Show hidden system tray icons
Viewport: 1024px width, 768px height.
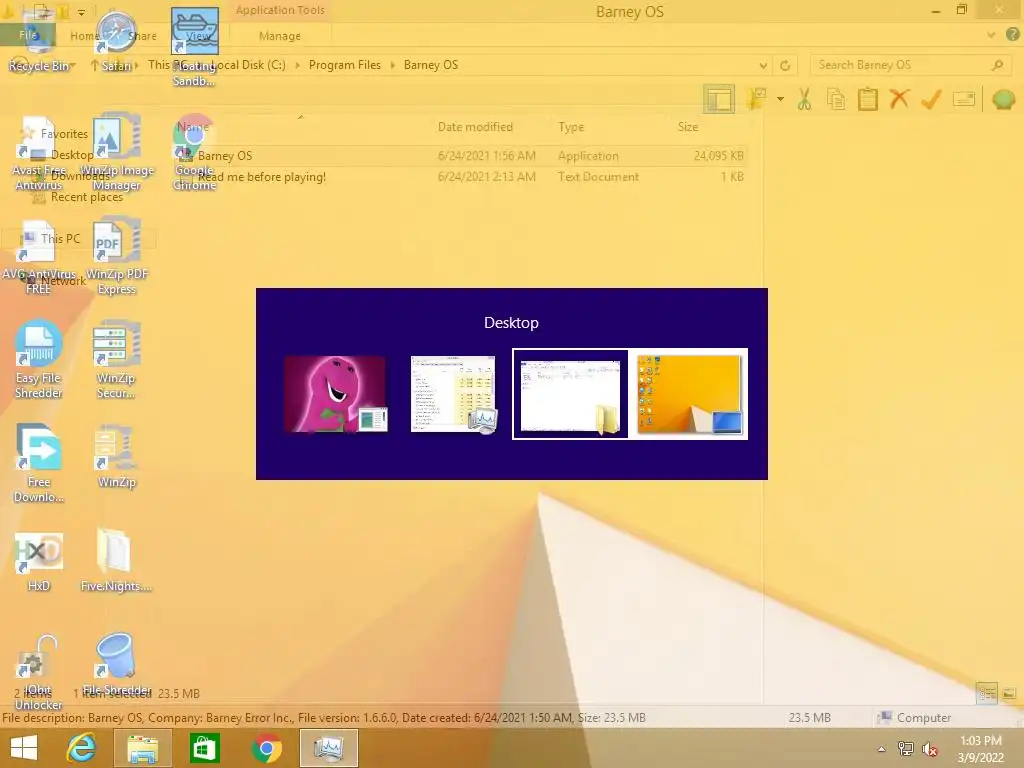point(882,749)
